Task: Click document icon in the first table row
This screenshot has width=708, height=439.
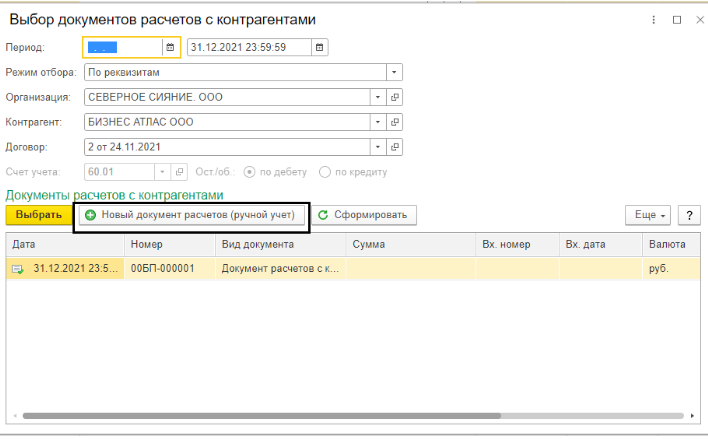Action: tap(18, 269)
